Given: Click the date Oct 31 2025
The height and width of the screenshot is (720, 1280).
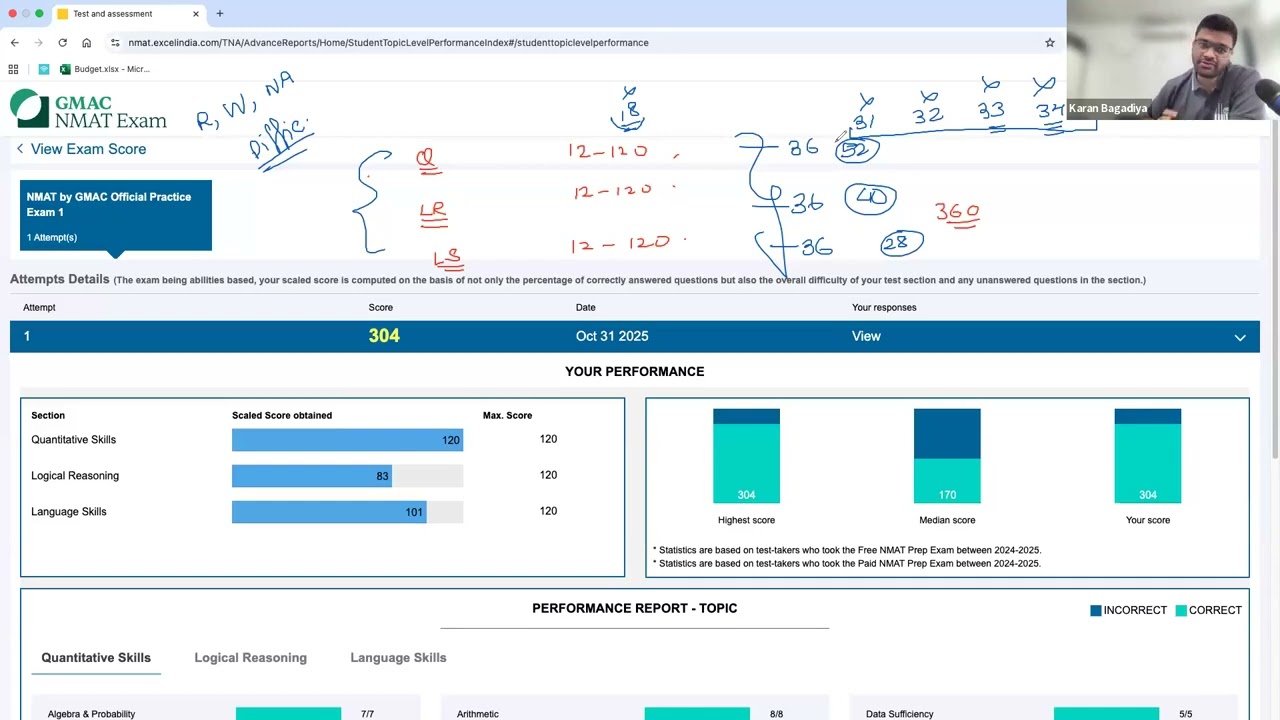Looking at the screenshot, I should coord(612,336).
